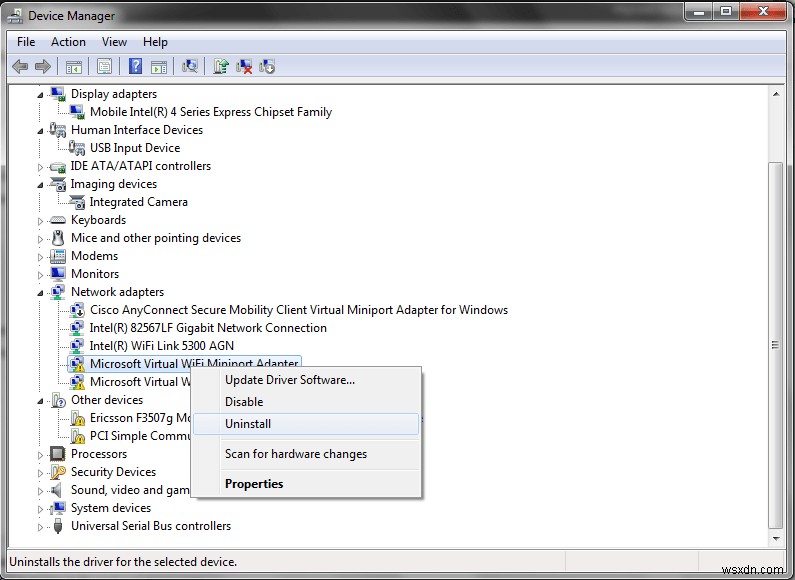
Task: Choose Scan for hardware changes in context menu
Action: [x=306, y=454]
